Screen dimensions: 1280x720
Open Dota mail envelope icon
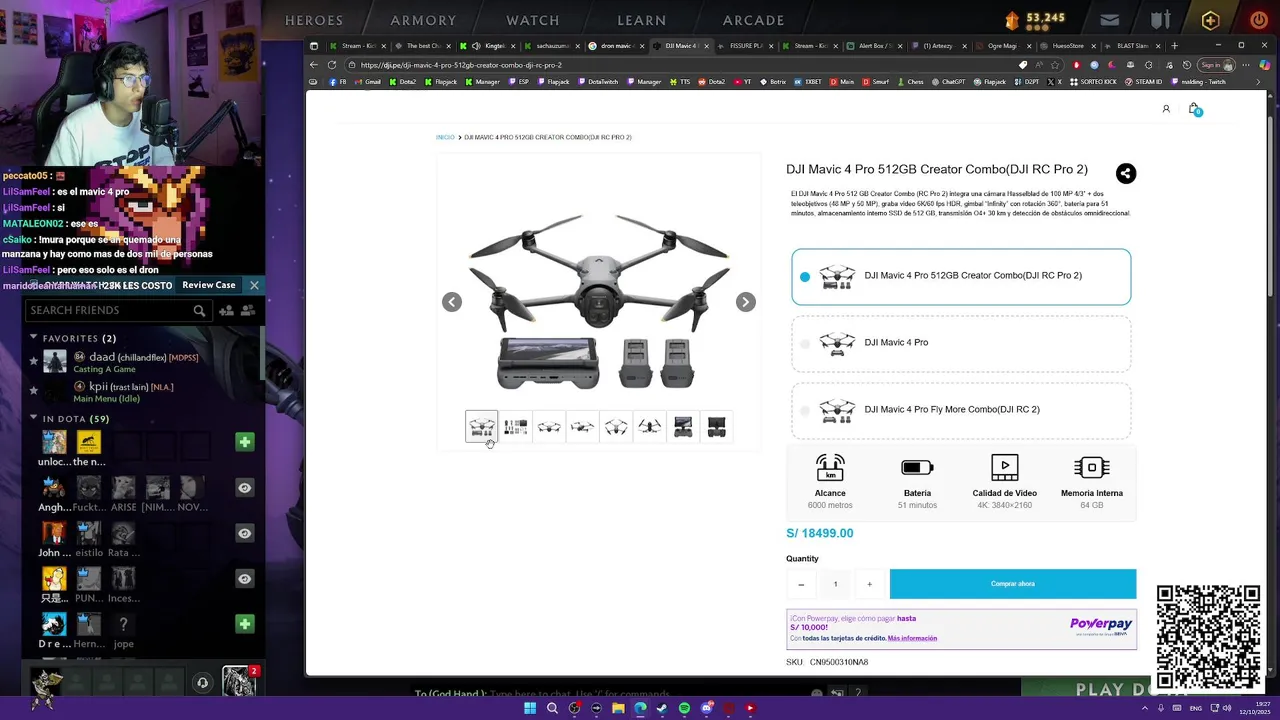(x=1109, y=20)
